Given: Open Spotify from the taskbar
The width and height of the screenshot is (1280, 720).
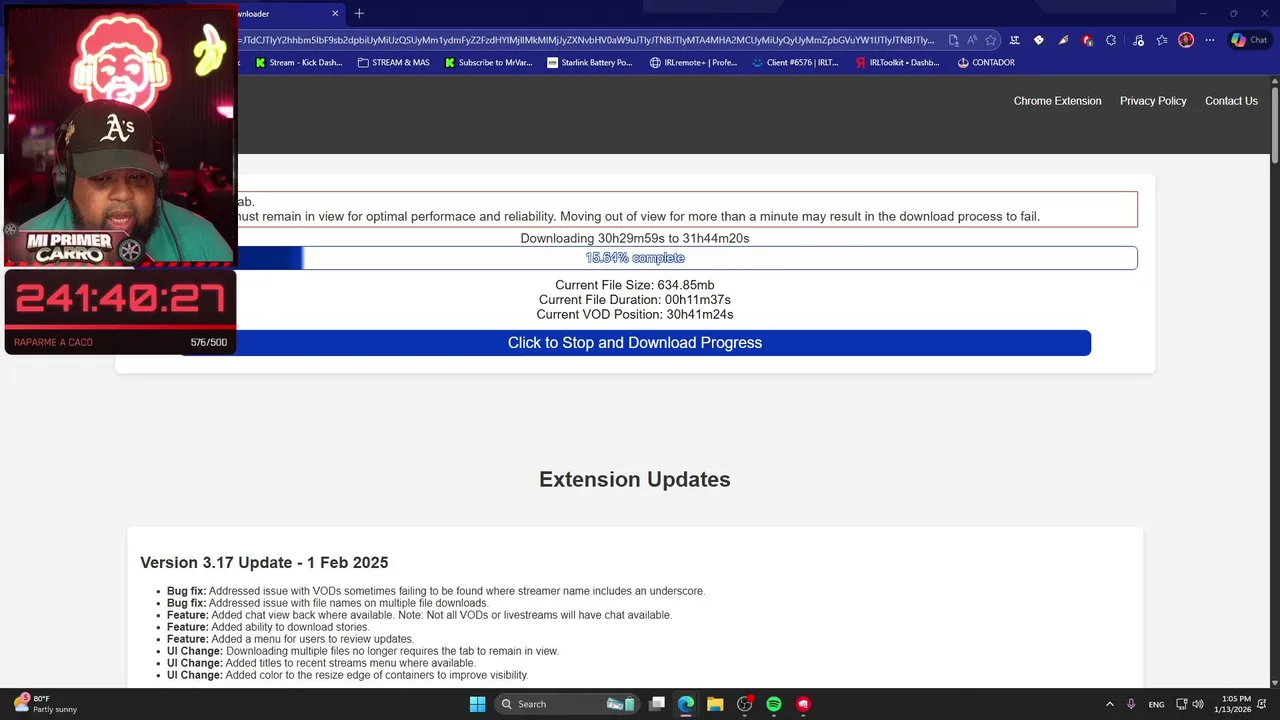Looking at the screenshot, I should 774,704.
